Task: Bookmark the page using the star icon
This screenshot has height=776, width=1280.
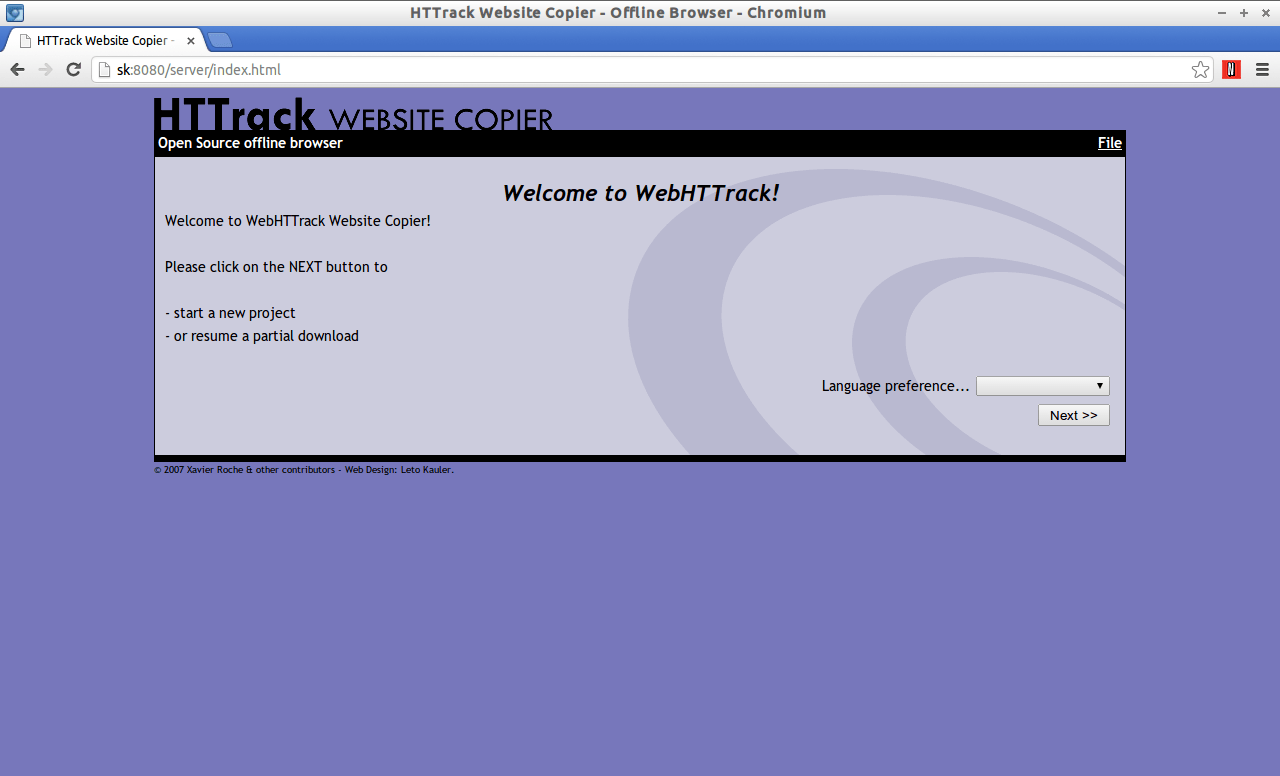Action: (x=1199, y=69)
